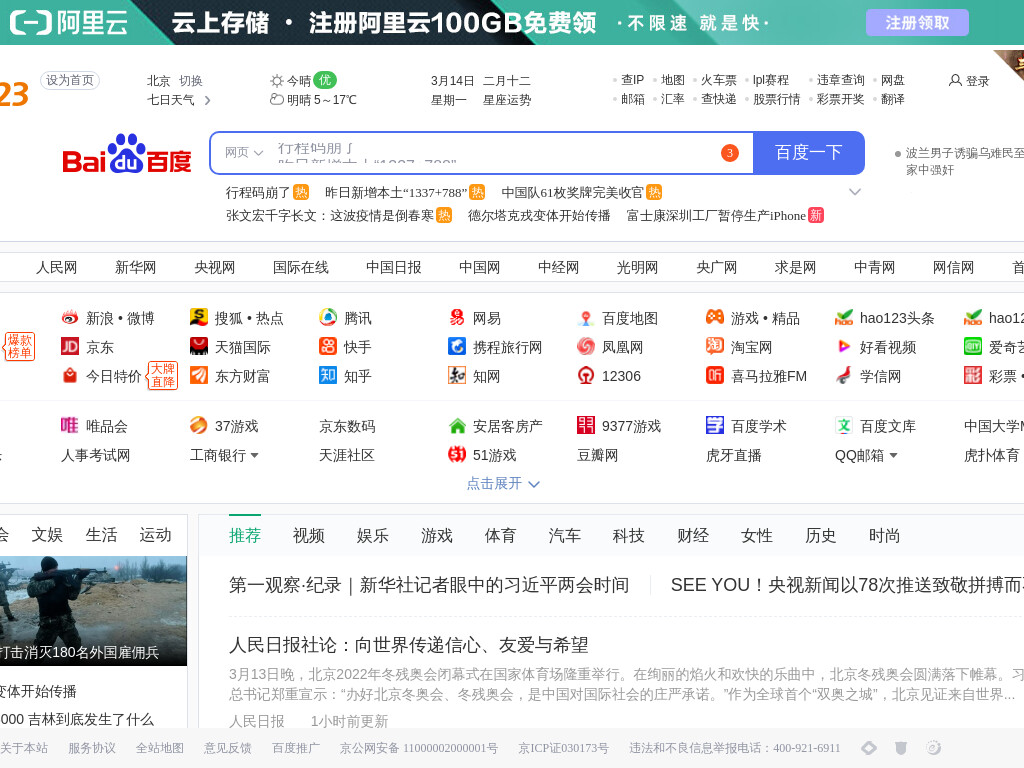Visit the 光明网 link
1024x768 pixels.
pyautogui.click(x=637, y=267)
